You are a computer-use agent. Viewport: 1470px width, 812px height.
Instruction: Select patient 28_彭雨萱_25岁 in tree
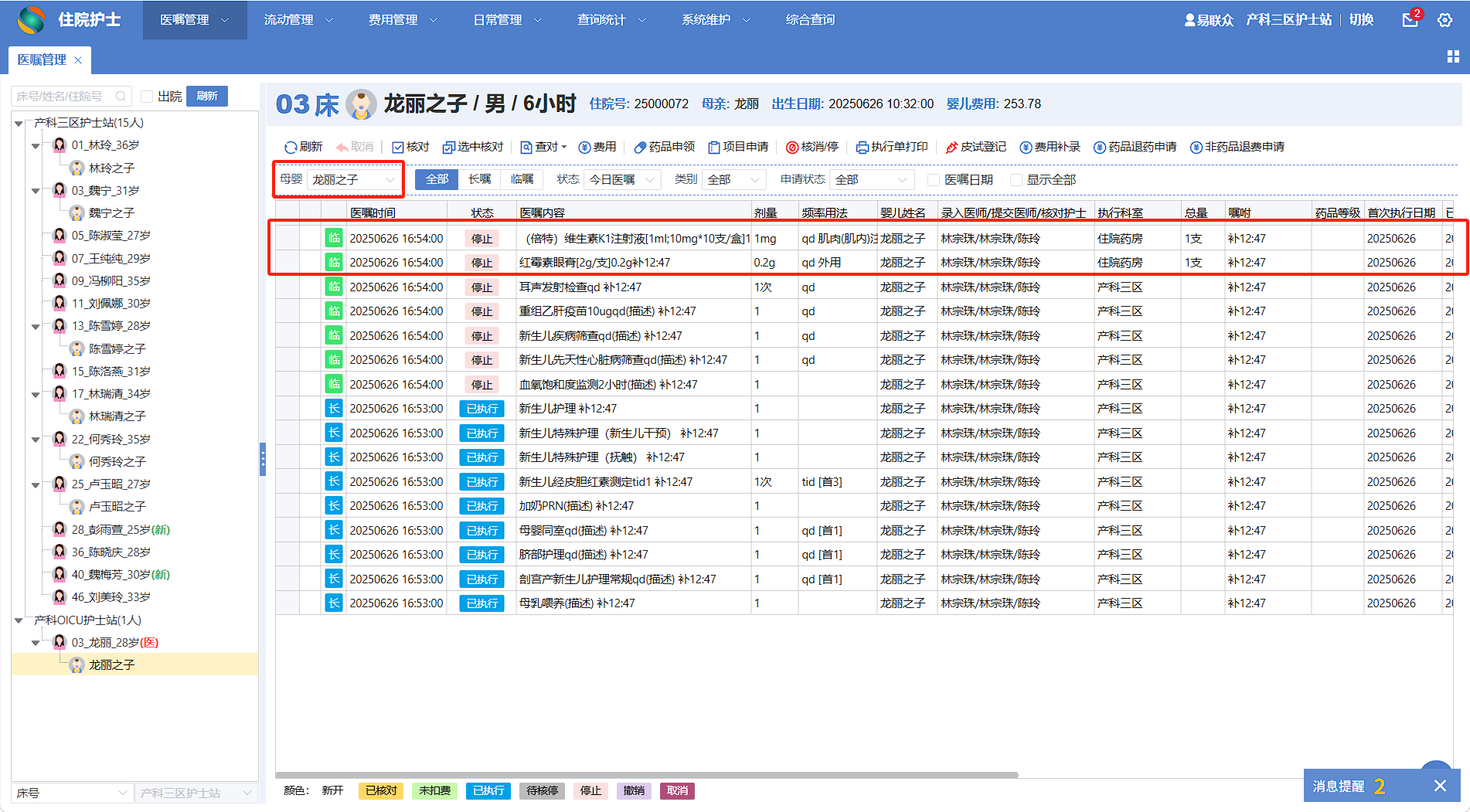pyautogui.click(x=121, y=529)
